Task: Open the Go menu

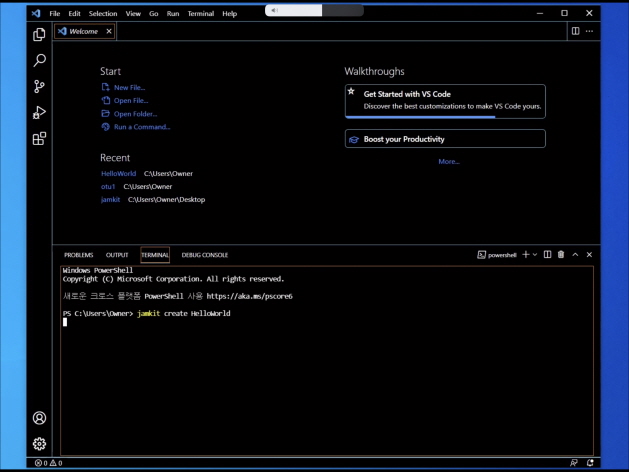Action: tap(154, 13)
